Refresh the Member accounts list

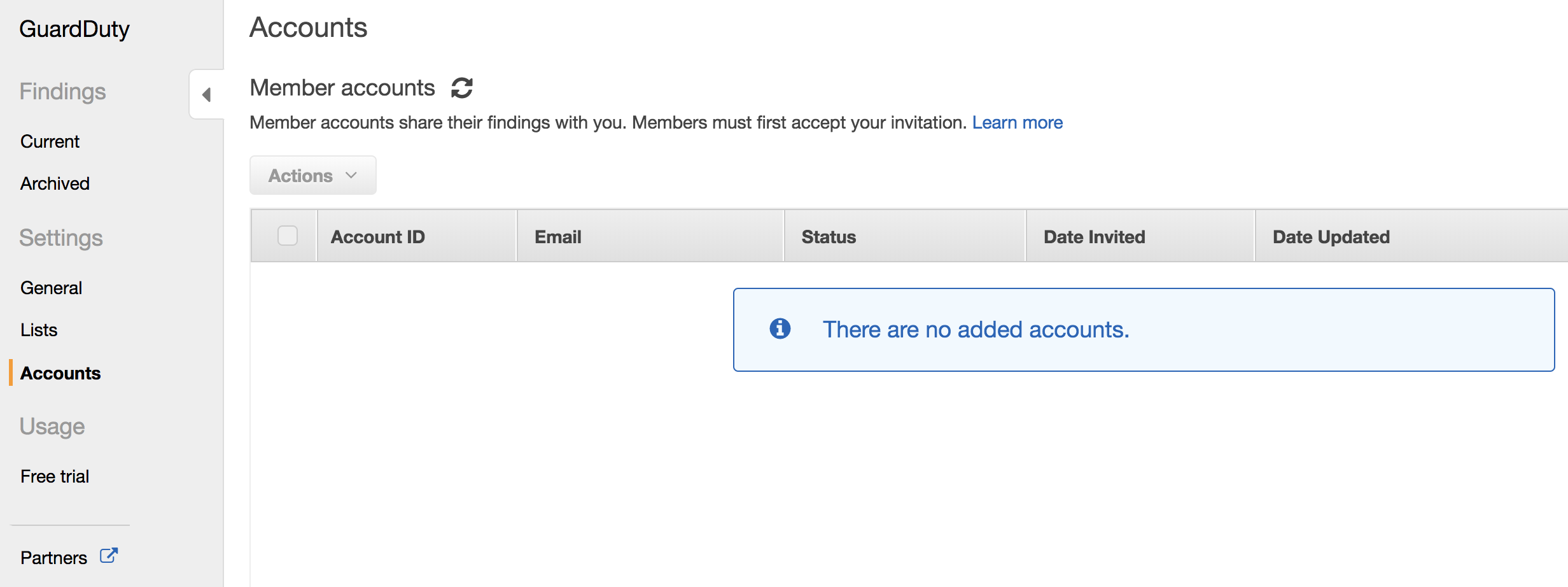[461, 88]
